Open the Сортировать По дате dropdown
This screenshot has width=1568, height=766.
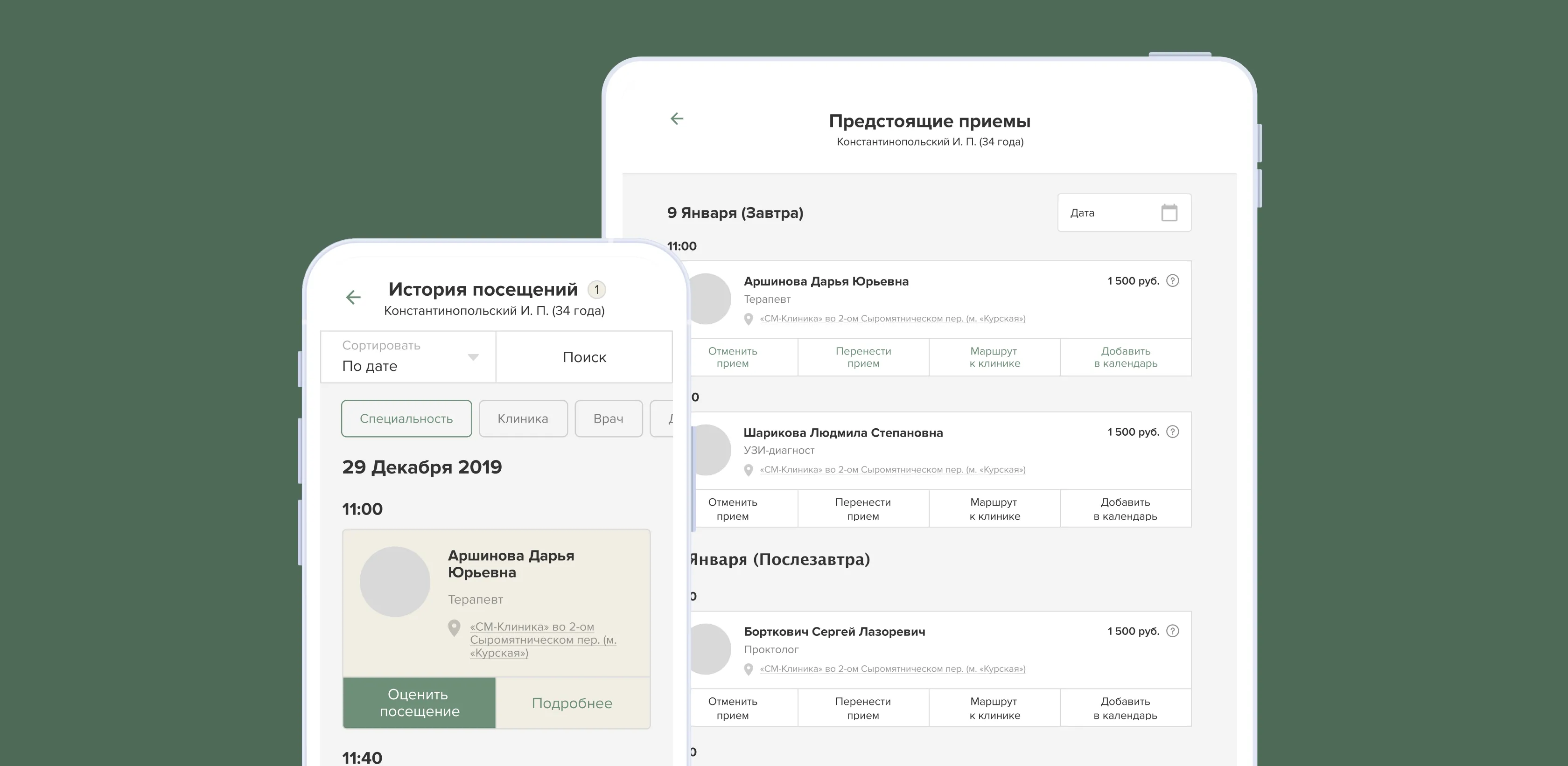point(408,356)
